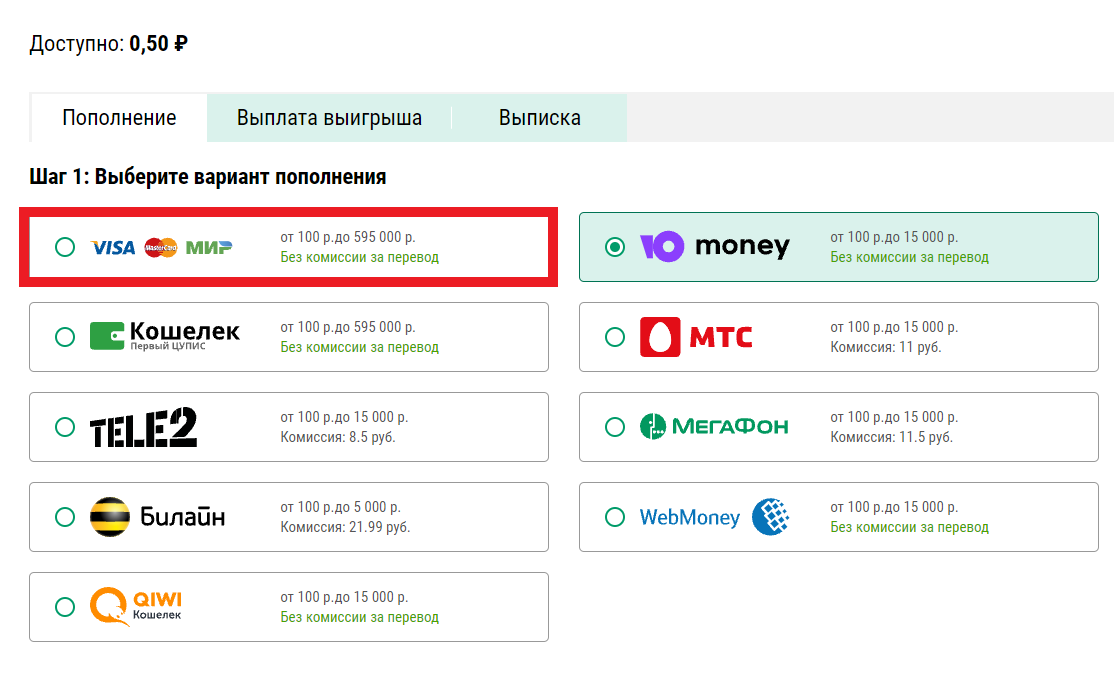Click heading 'Шаг 1: Выберите вариант пополнения'
The height and width of the screenshot is (673, 1114).
207,176
